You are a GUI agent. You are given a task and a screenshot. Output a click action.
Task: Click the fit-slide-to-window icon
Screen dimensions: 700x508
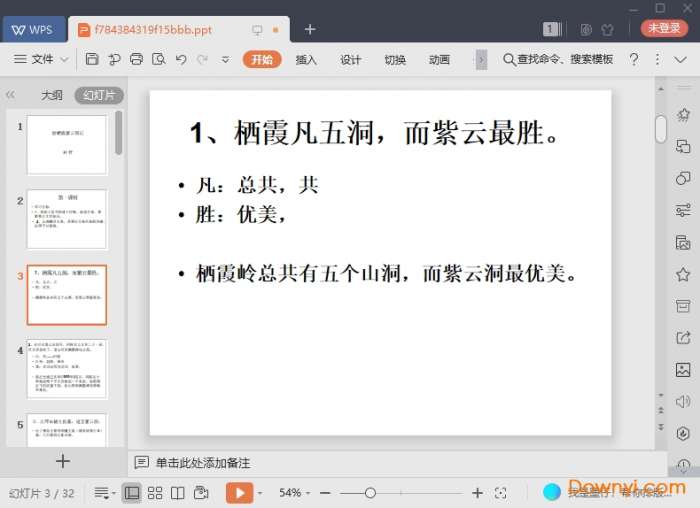(x=501, y=493)
